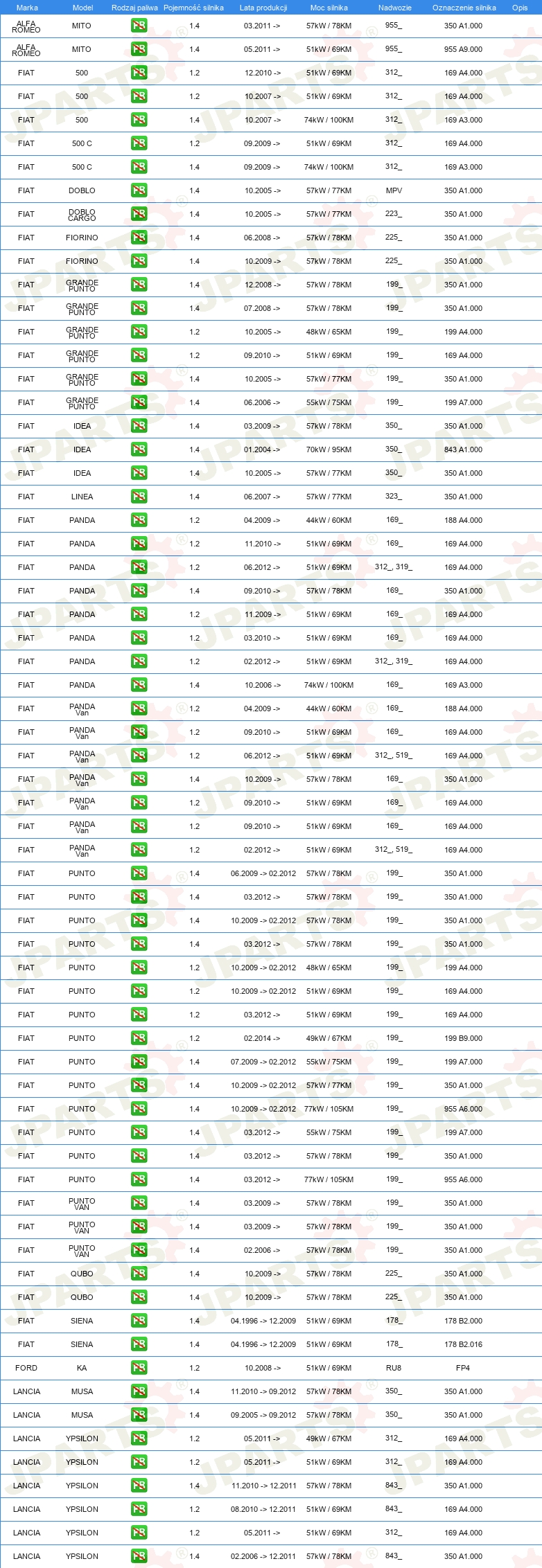Click the DOBLO CARGO model cell
This screenshot has height=1568, width=542.
(82, 215)
